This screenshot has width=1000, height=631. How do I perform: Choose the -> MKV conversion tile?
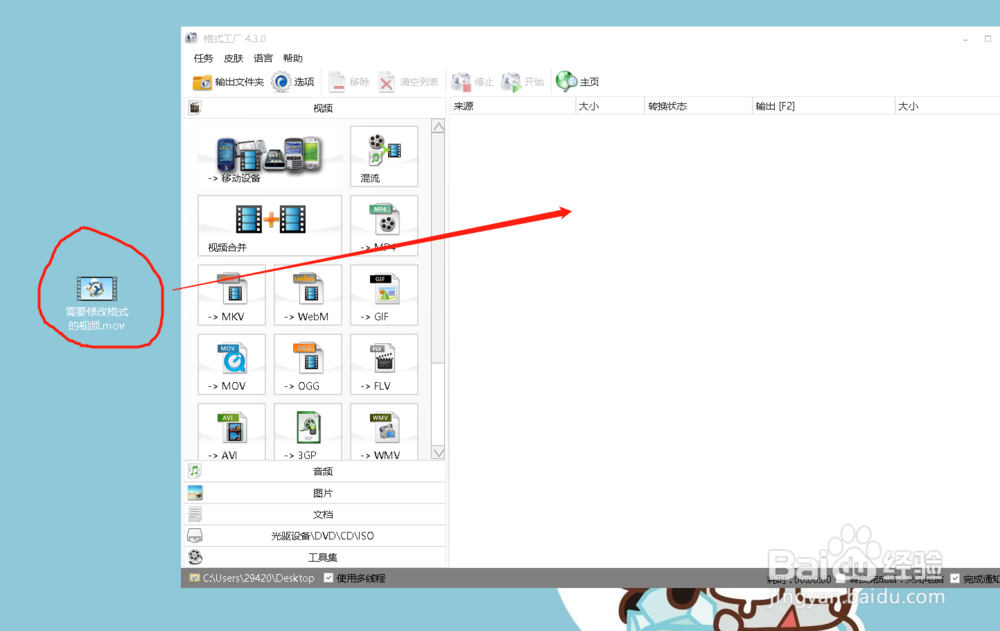click(x=232, y=295)
